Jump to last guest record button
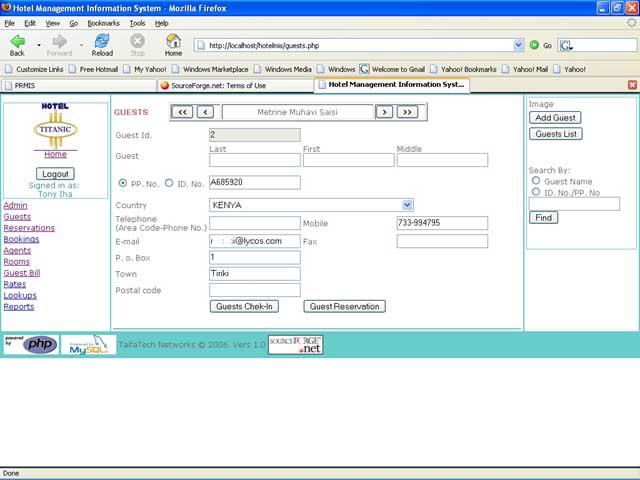Viewport: 640px width, 480px height. pos(406,112)
